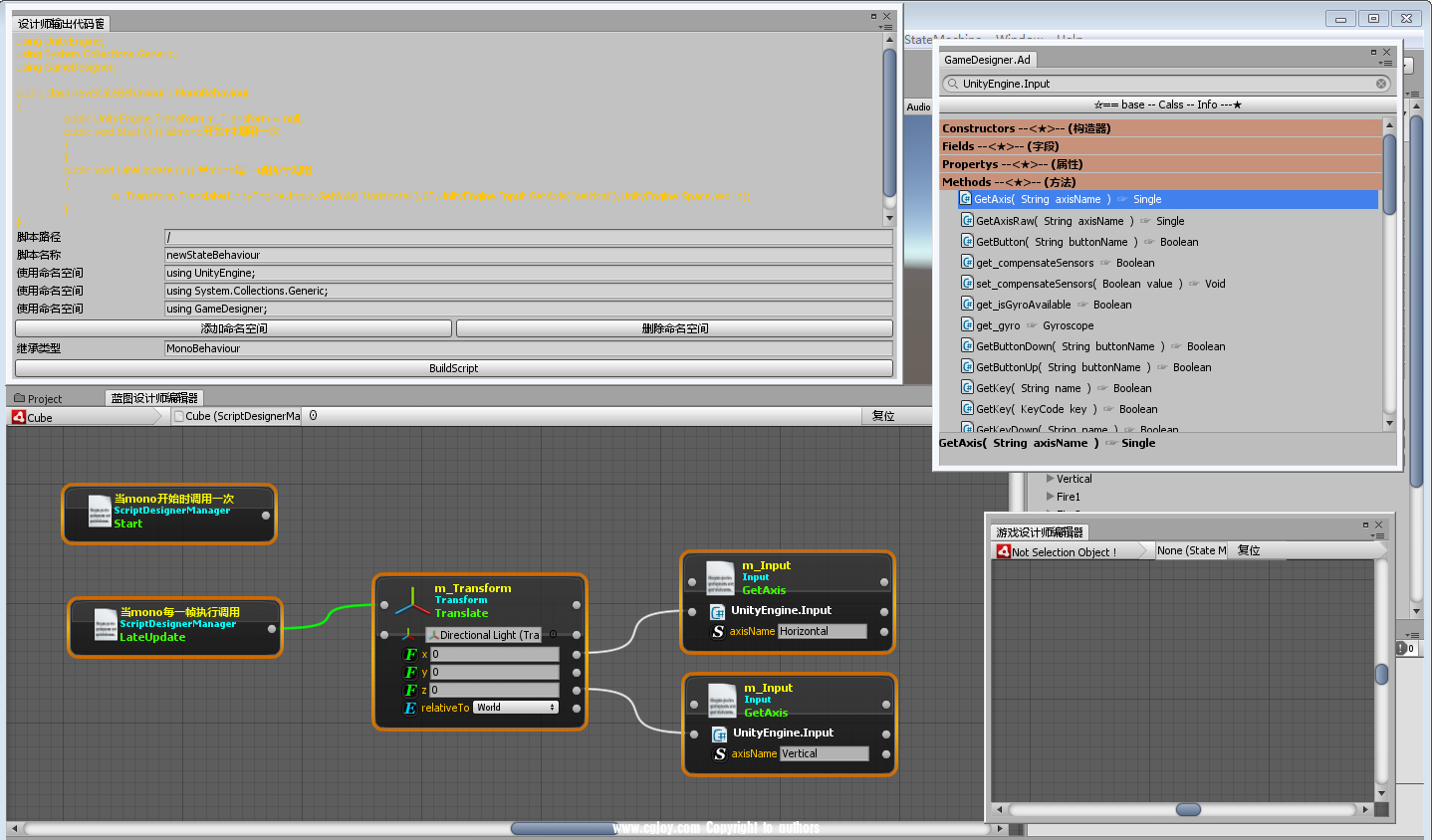Viewport: 1432px width, 840px height.
Task: Click the S string icon beside Horizontal axisName
Action: tap(718, 631)
